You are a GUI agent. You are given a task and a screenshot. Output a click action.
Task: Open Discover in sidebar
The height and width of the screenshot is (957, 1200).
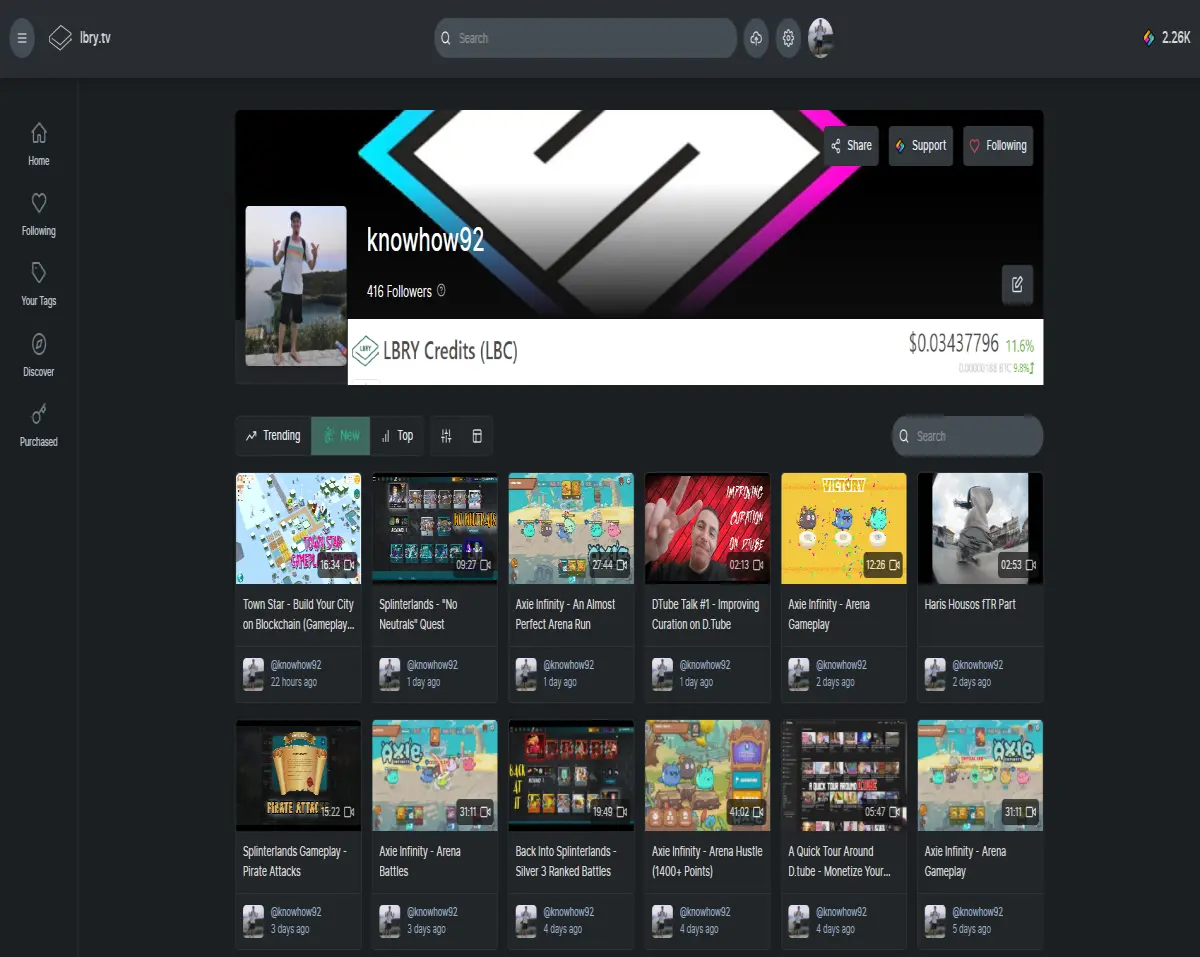click(39, 355)
